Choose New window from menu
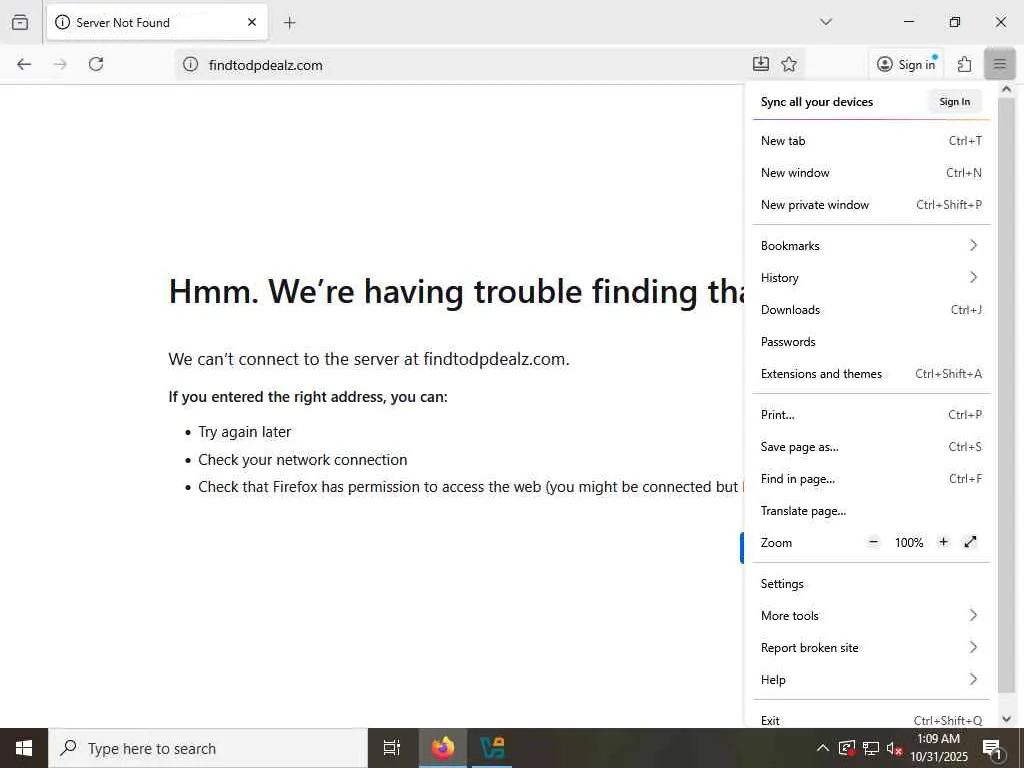This screenshot has width=1024, height=768. point(871,172)
